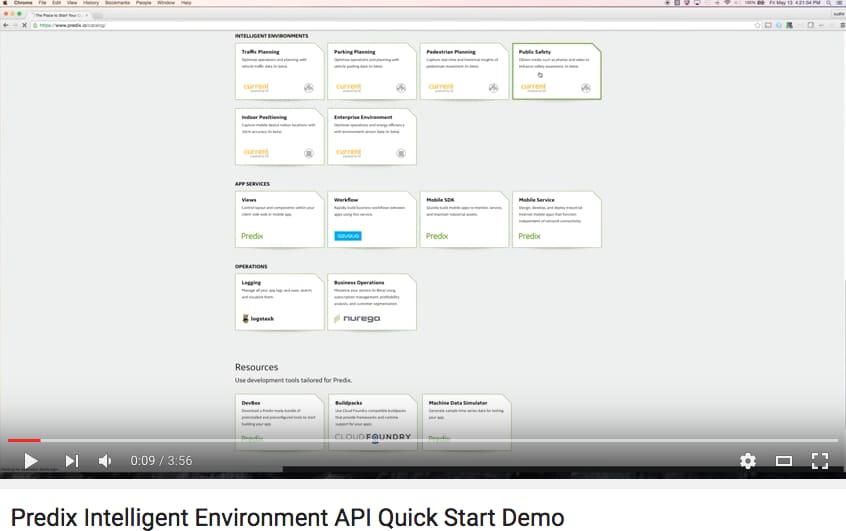Select the Public Safety card
The image size is (846, 531).
click(x=556, y=71)
